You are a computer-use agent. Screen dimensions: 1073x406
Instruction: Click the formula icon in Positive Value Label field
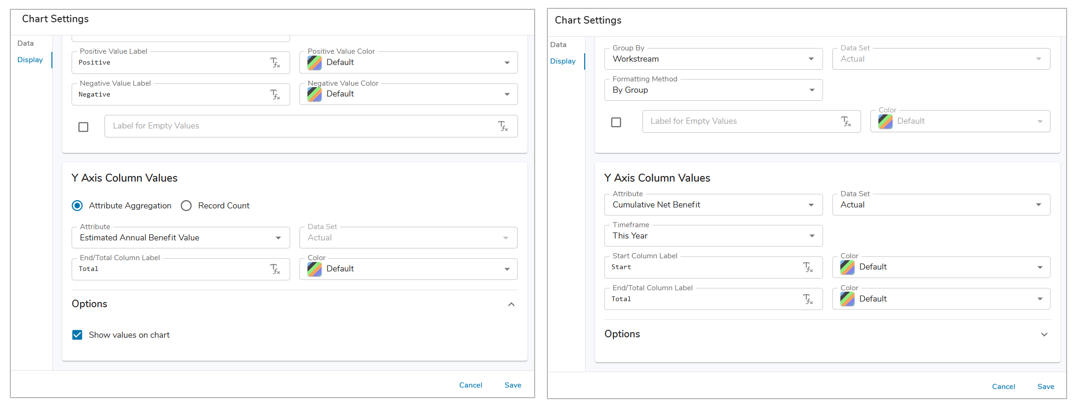click(x=275, y=63)
